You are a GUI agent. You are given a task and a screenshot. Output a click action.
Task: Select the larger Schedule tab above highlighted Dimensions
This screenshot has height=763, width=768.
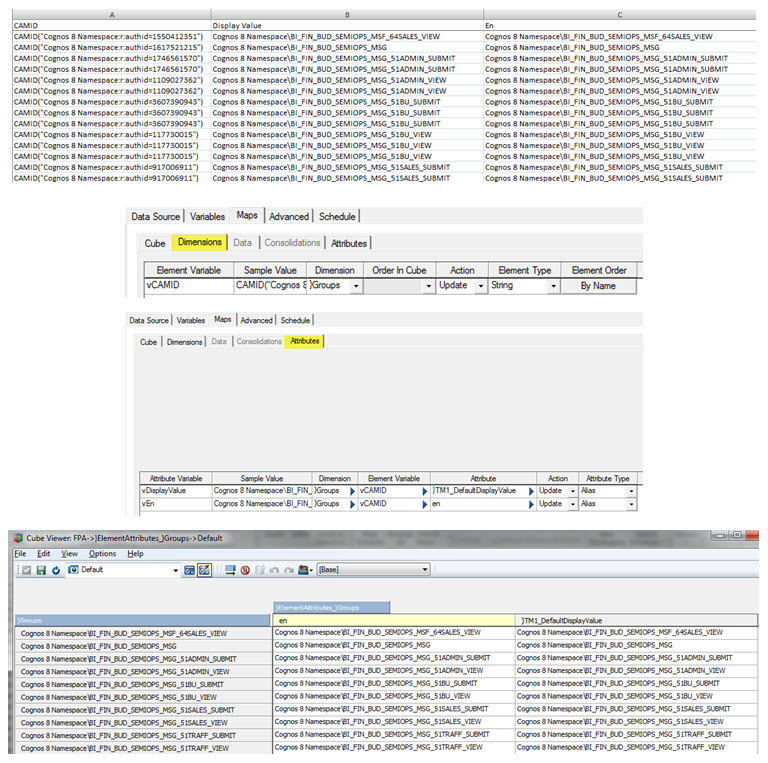pos(337,216)
